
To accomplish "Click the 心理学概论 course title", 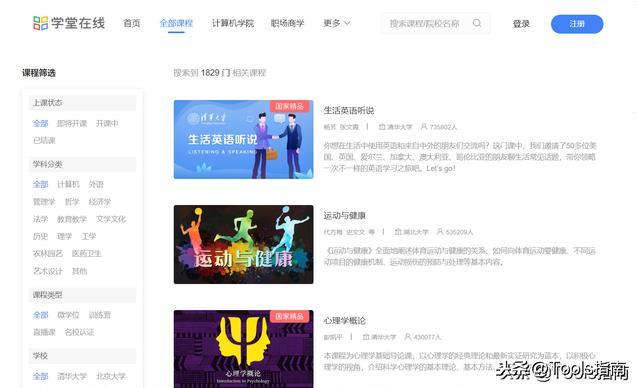I will (x=344, y=321).
